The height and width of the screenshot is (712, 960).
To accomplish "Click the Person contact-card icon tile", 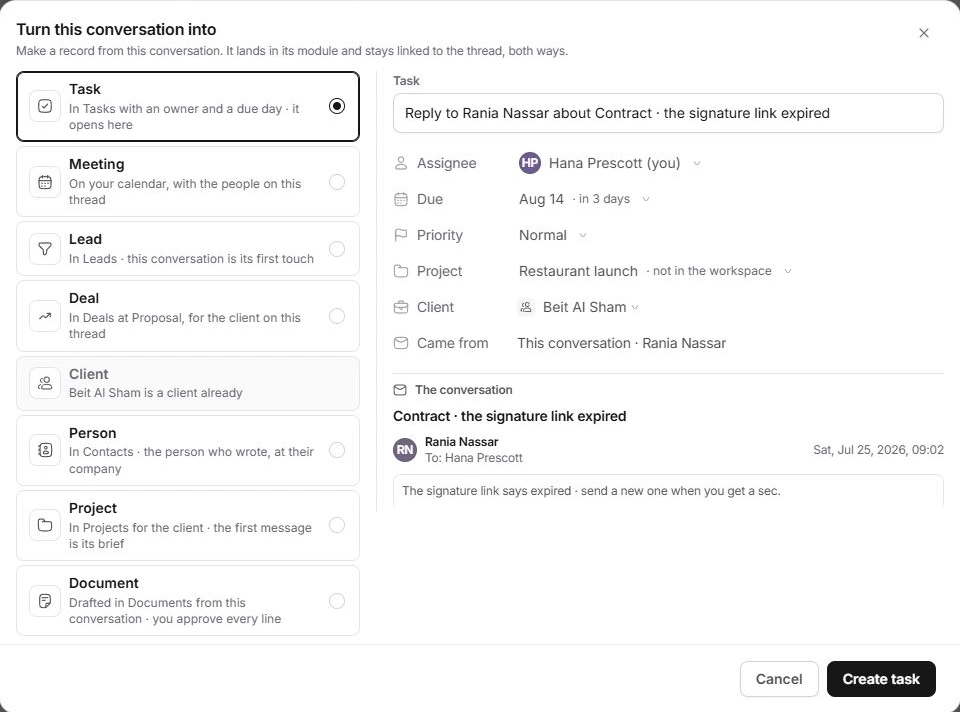I will 45,450.
